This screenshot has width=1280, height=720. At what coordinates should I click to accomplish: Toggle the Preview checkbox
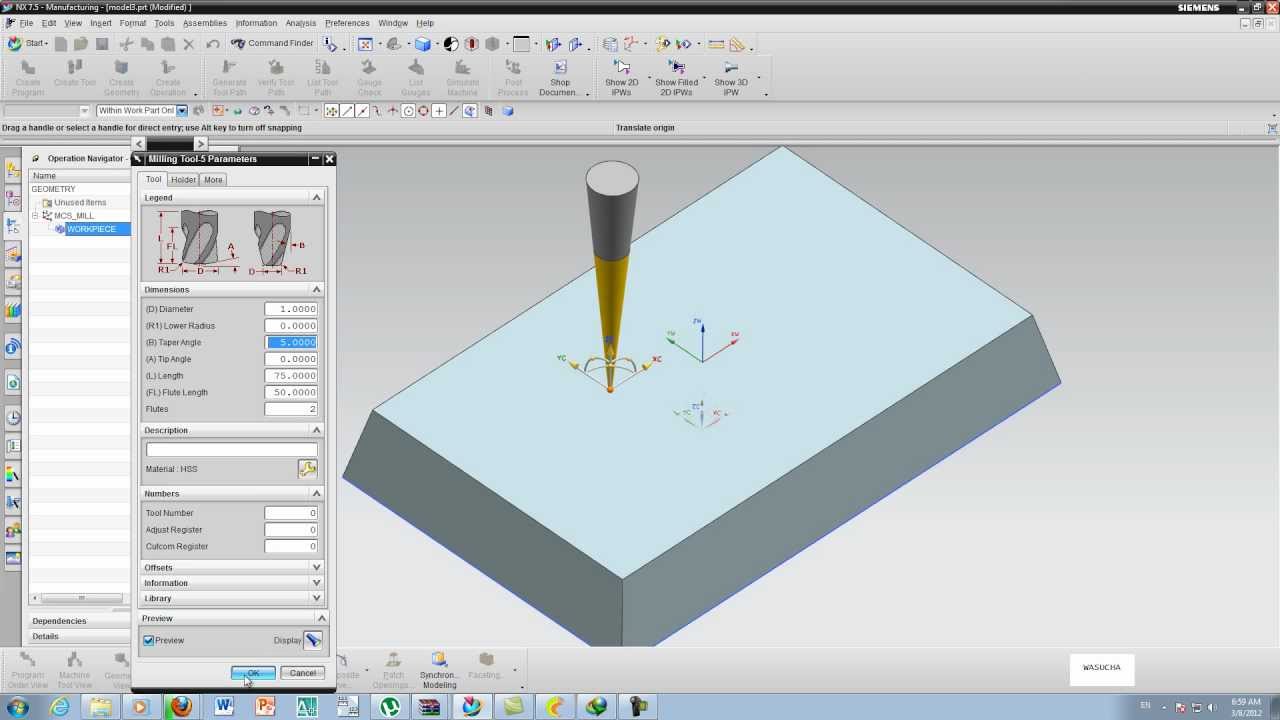(x=149, y=640)
